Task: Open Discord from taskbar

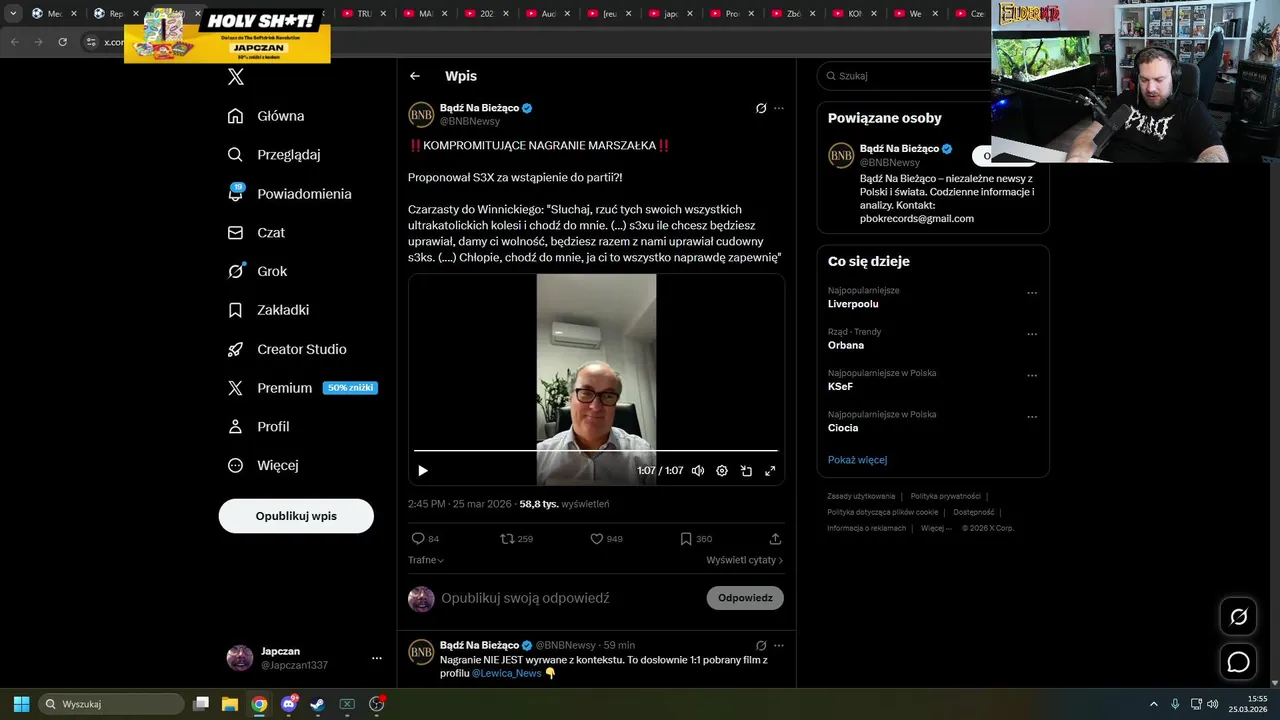Action: pyautogui.click(x=289, y=704)
